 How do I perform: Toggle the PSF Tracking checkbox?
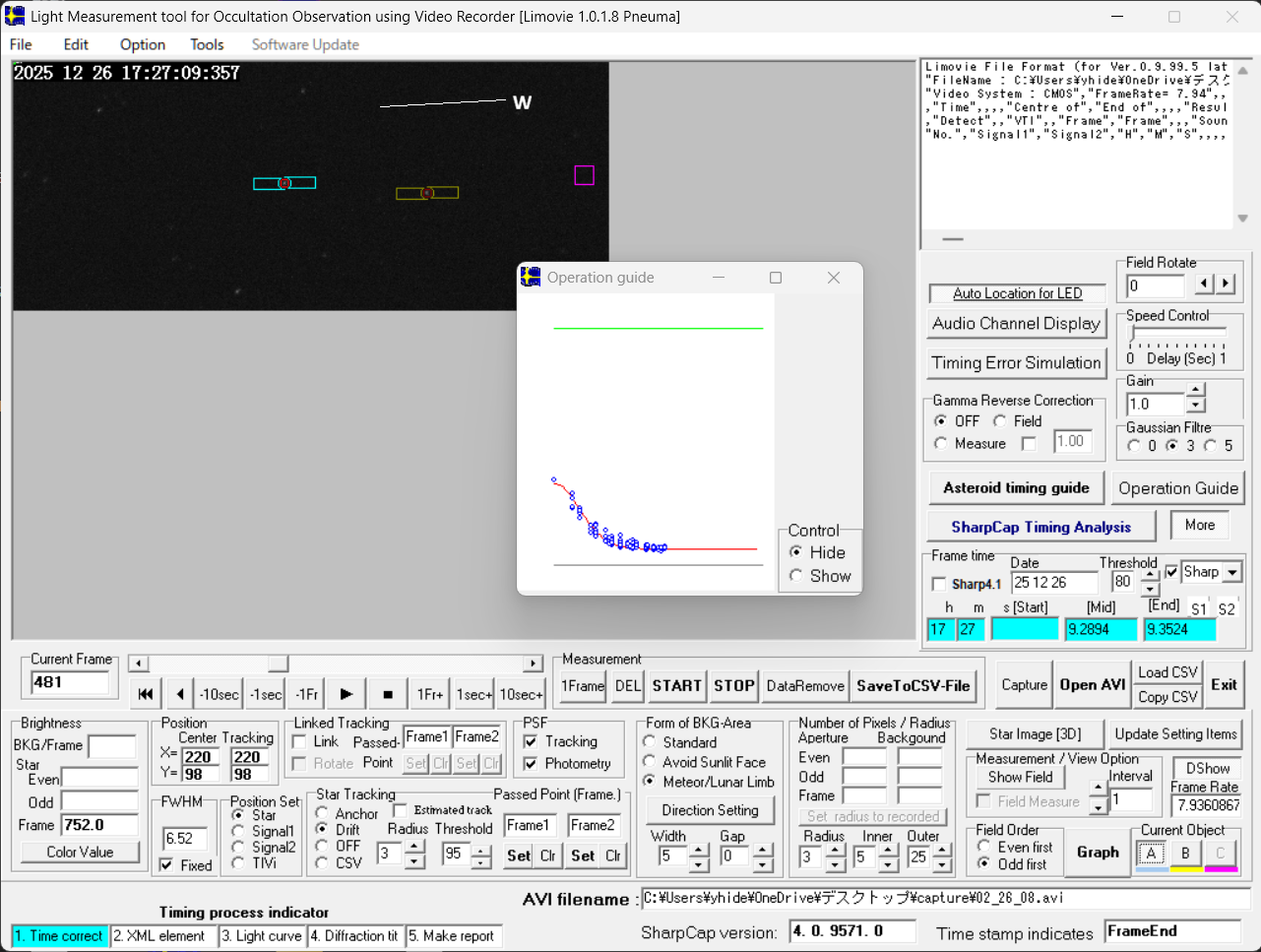click(x=531, y=741)
